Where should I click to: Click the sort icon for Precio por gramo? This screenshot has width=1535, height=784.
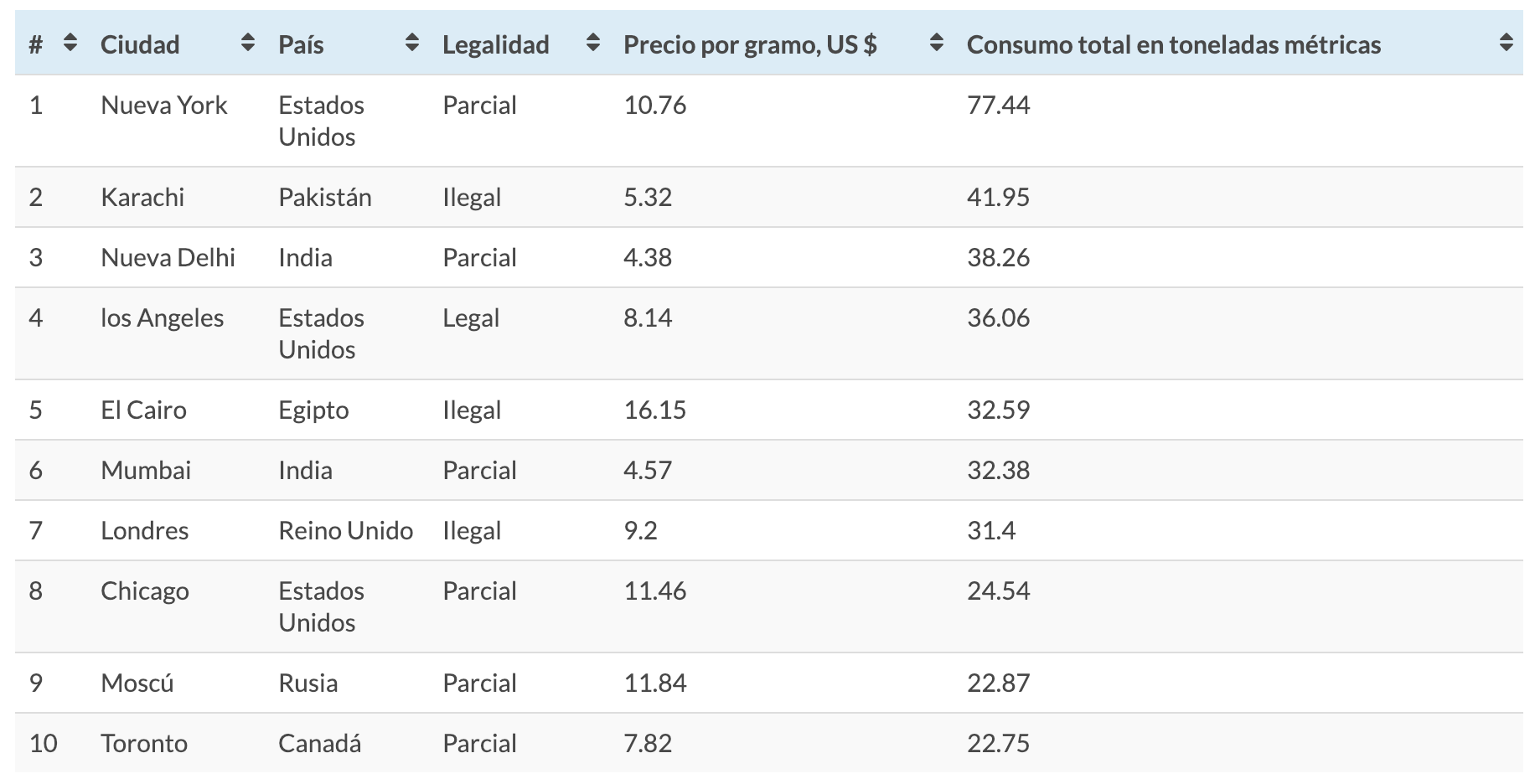click(936, 44)
